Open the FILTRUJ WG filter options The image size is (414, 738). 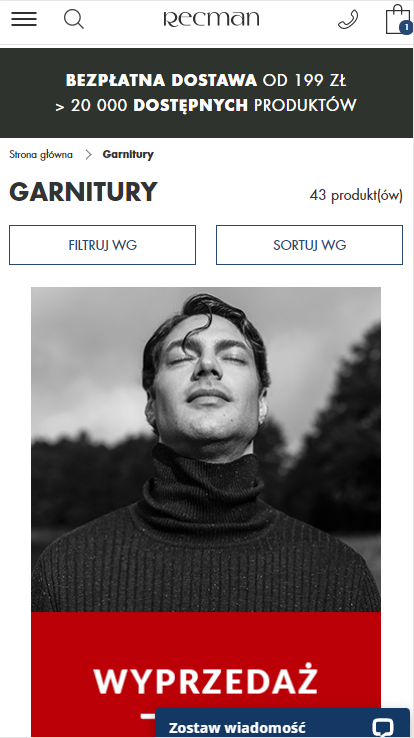pyautogui.click(x=103, y=245)
